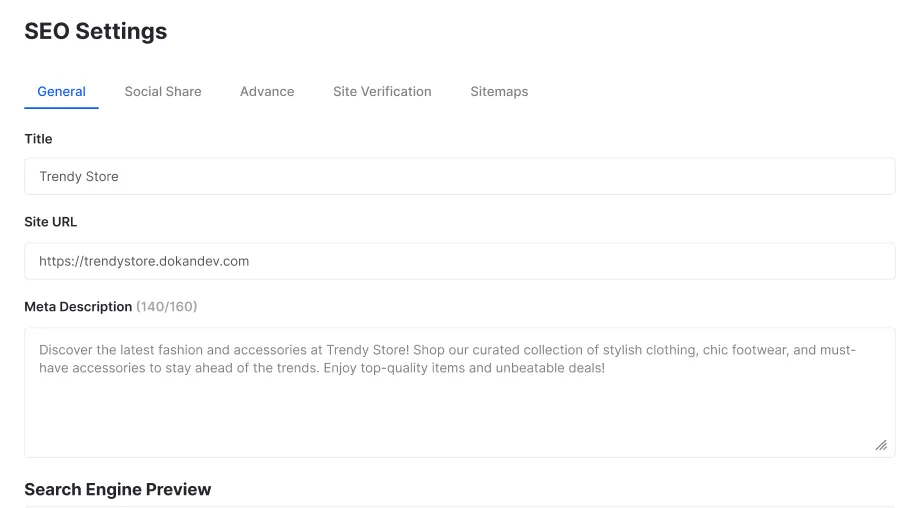Switch to the General tab
920x508 pixels.
61,92
